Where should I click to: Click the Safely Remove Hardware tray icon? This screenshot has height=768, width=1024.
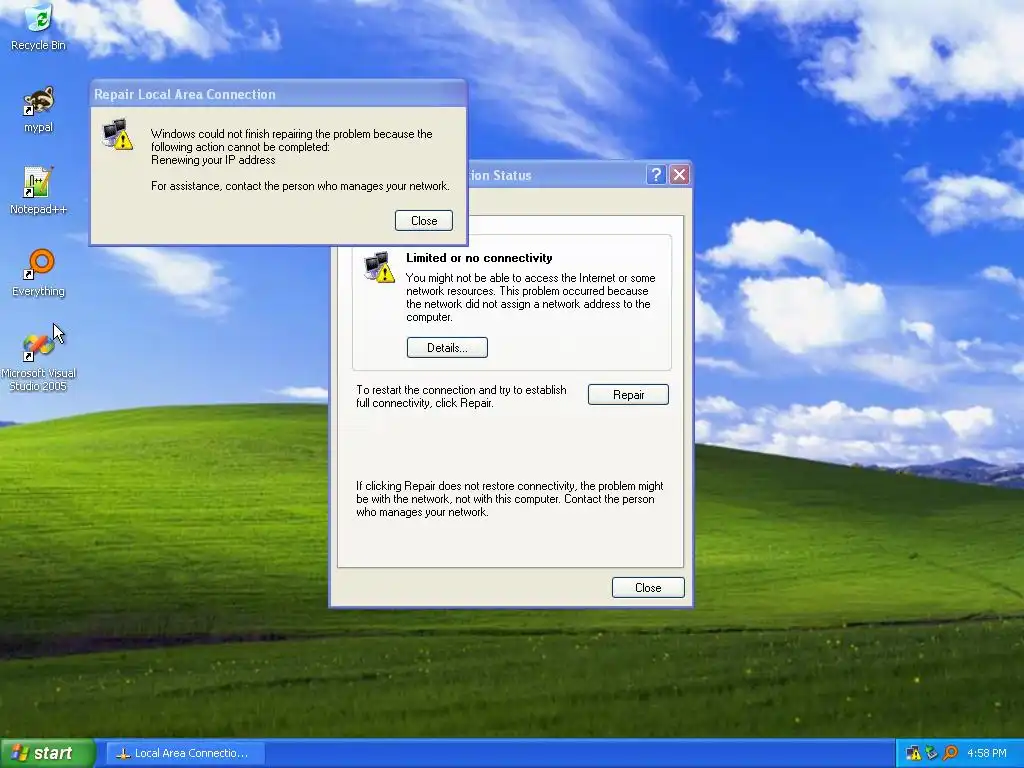pos(931,753)
